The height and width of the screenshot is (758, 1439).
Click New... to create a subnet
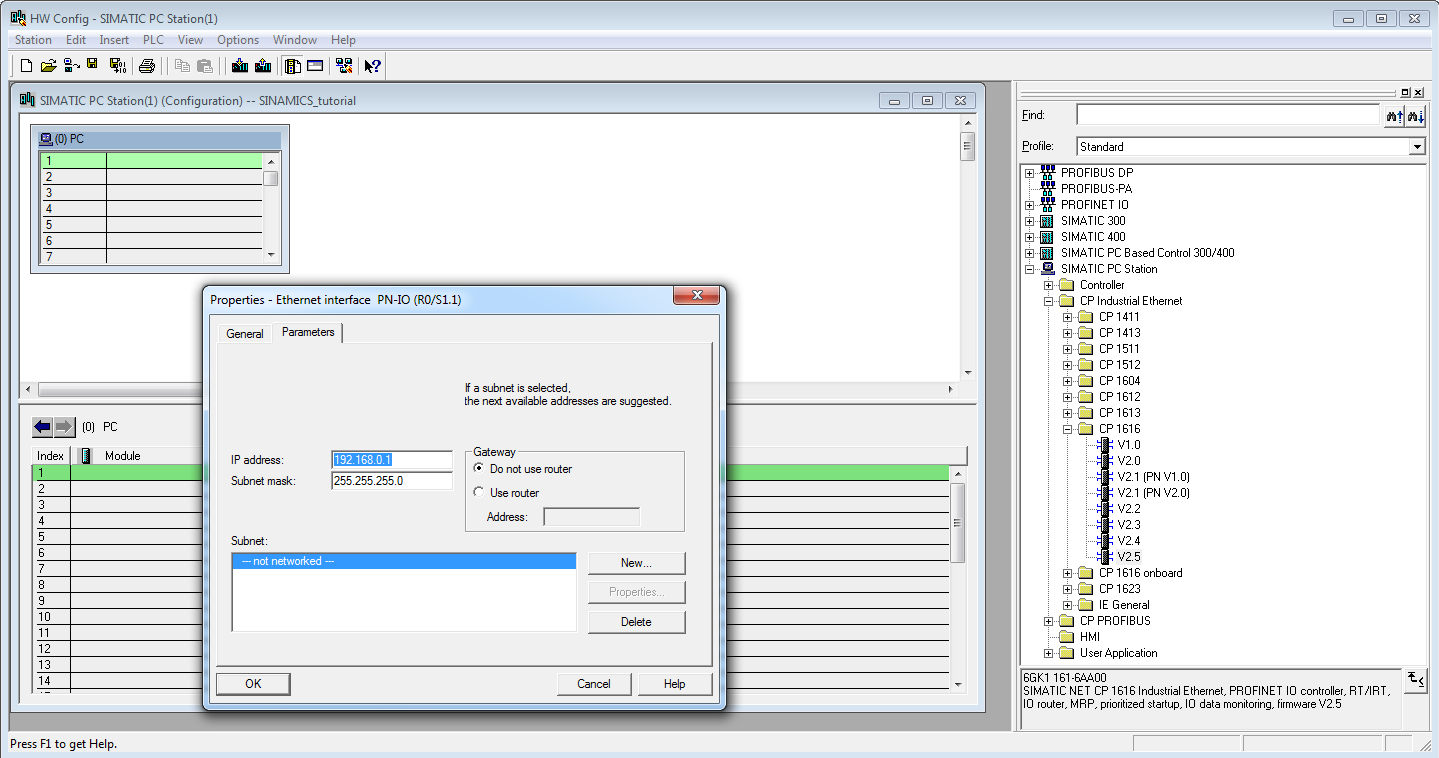coord(636,563)
